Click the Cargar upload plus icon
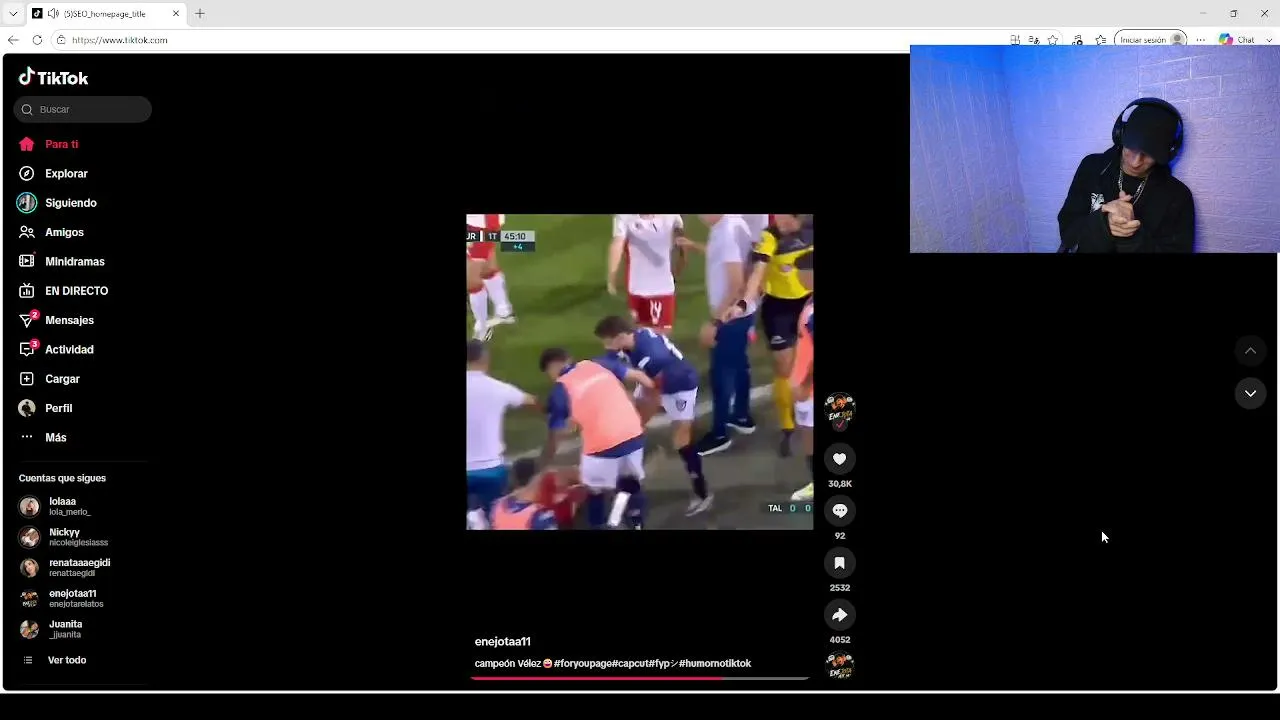Viewport: 1280px width, 720px height. pyautogui.click(x=27, y=379)
